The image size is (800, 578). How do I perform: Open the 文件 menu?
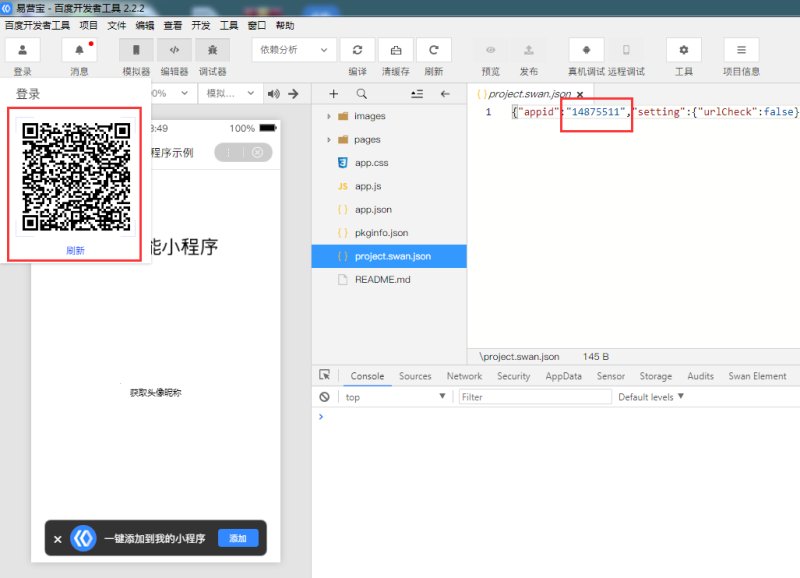[117, 25]
